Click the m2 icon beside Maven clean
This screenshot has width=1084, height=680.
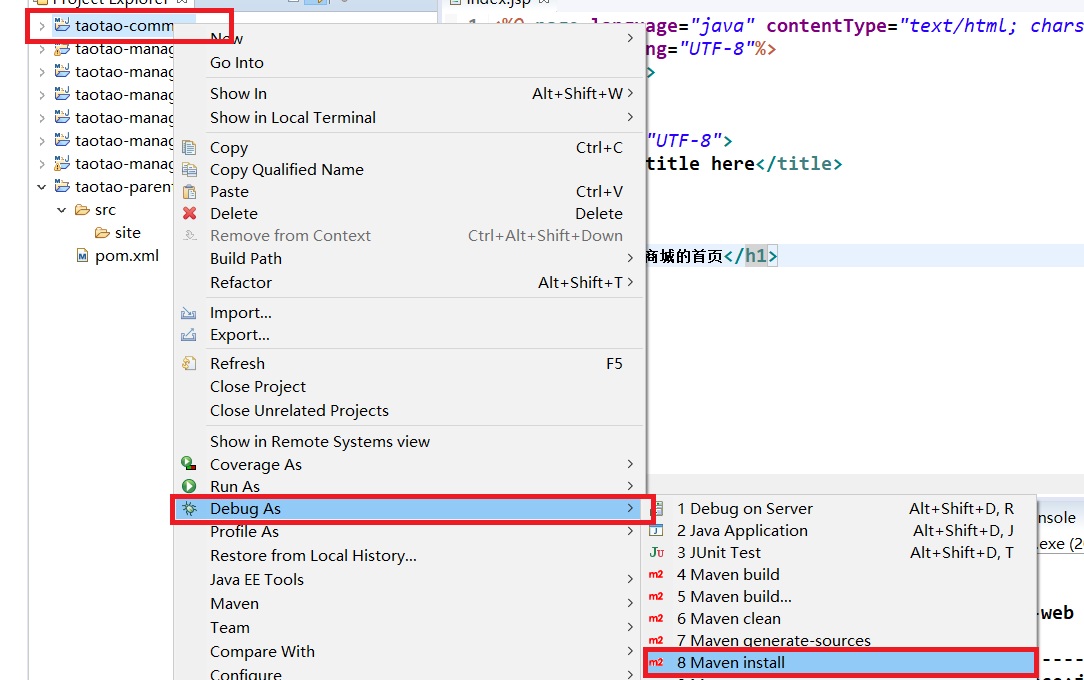coord(656,618)
